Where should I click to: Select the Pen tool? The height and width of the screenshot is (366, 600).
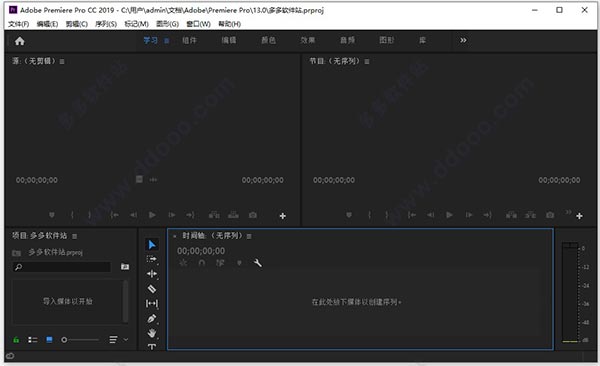152,319
